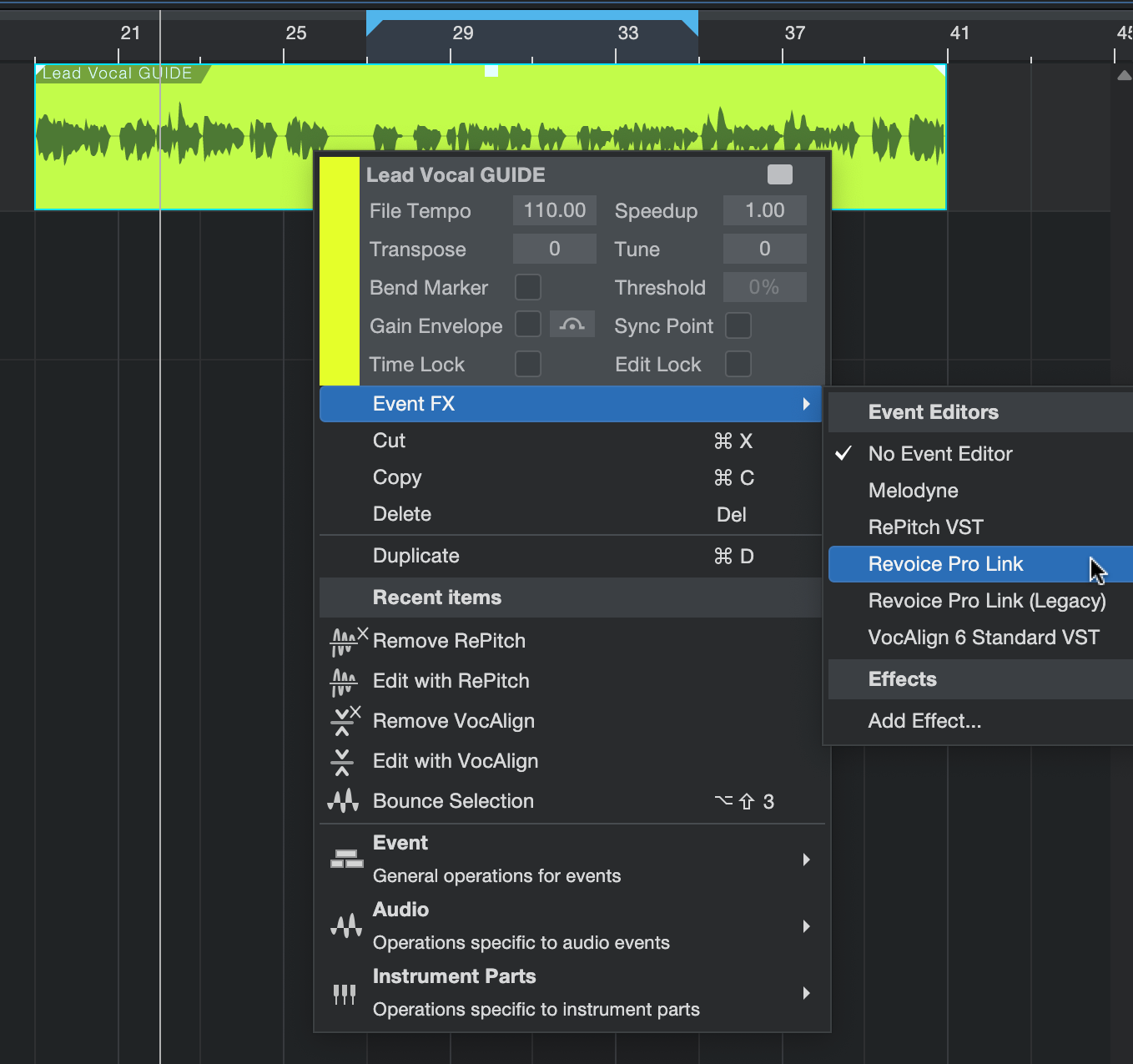Click the Bounce Selection waveform icon
The width and height of the screenshot is (1133, 1064).
[x=343, y=801]
